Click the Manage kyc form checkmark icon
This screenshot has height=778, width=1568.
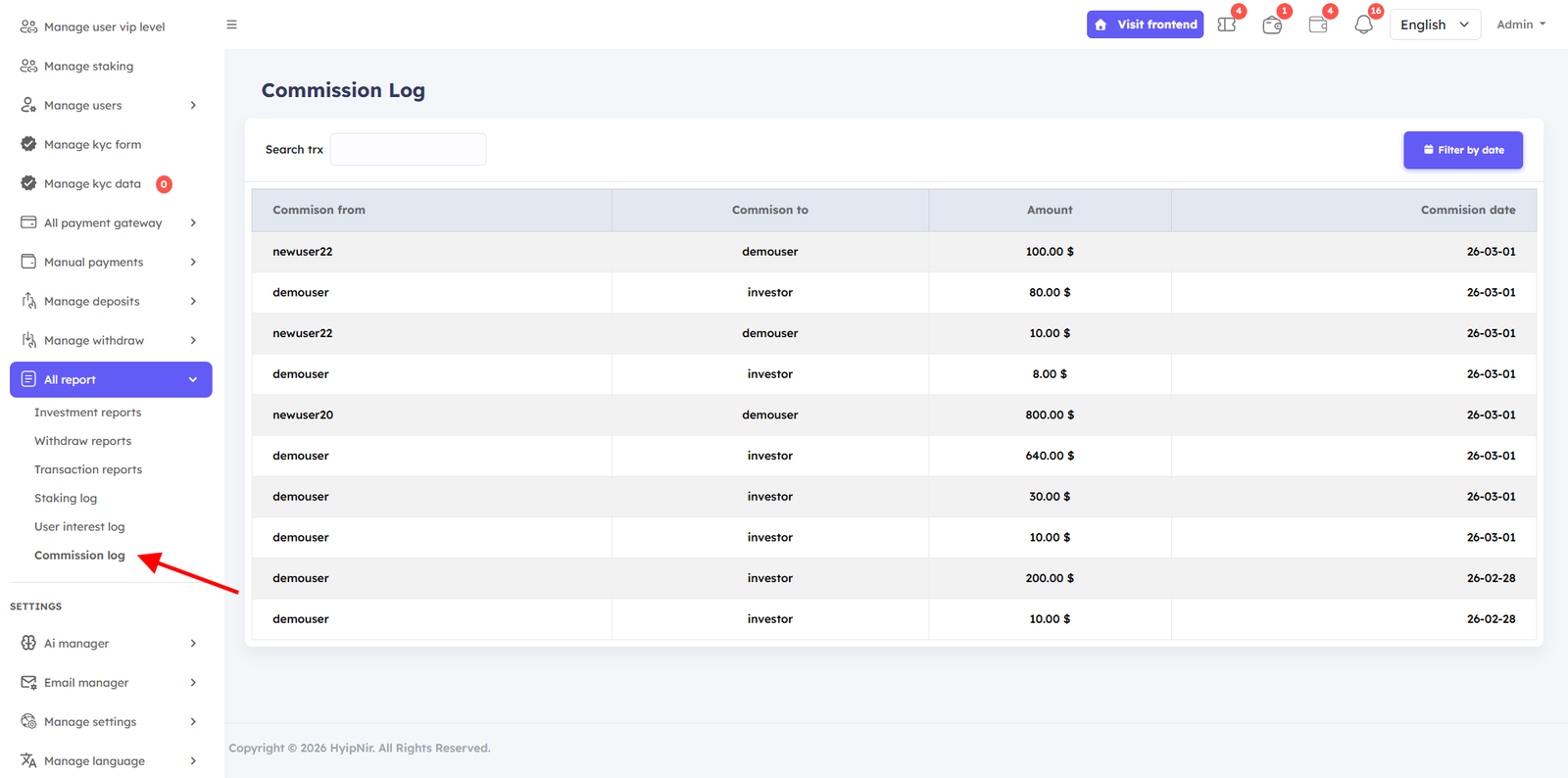[x=28, y=144]
